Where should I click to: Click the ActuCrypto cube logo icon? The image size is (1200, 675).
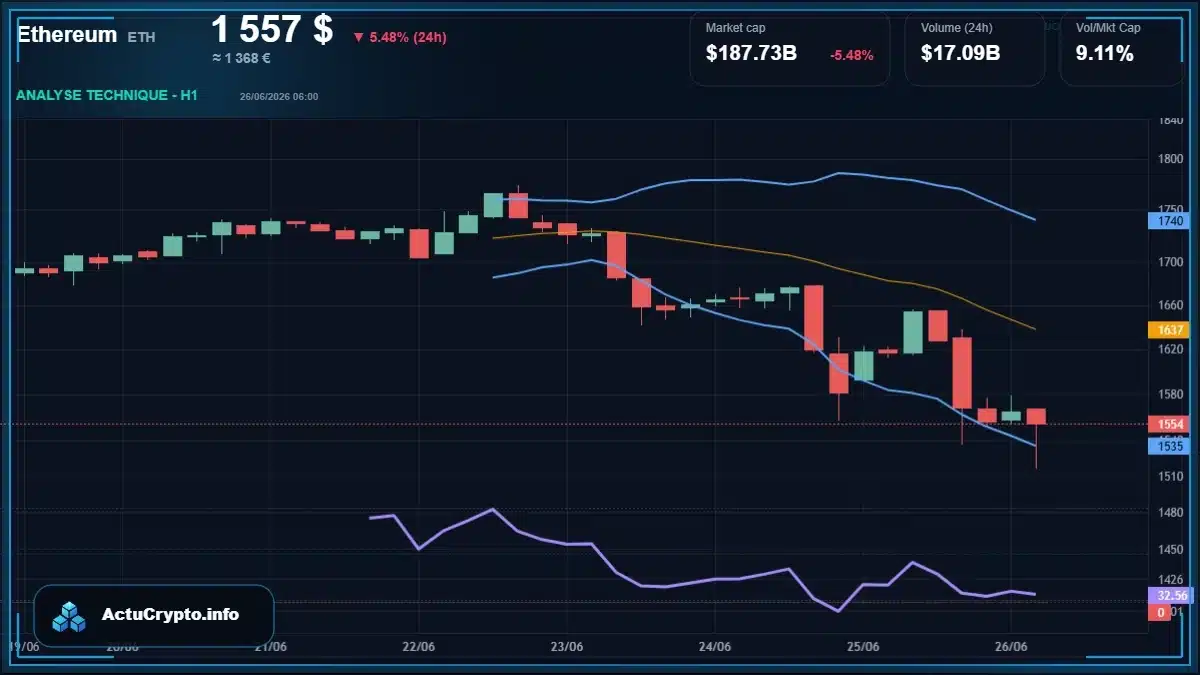pos(69,616)
